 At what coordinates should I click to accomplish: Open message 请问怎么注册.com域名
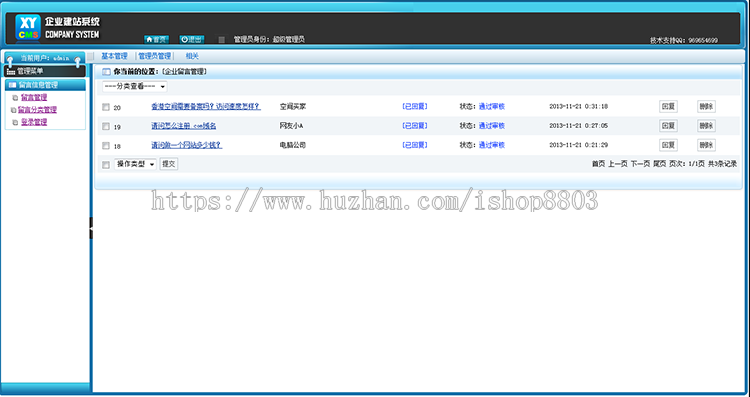(x=184, y=126)
